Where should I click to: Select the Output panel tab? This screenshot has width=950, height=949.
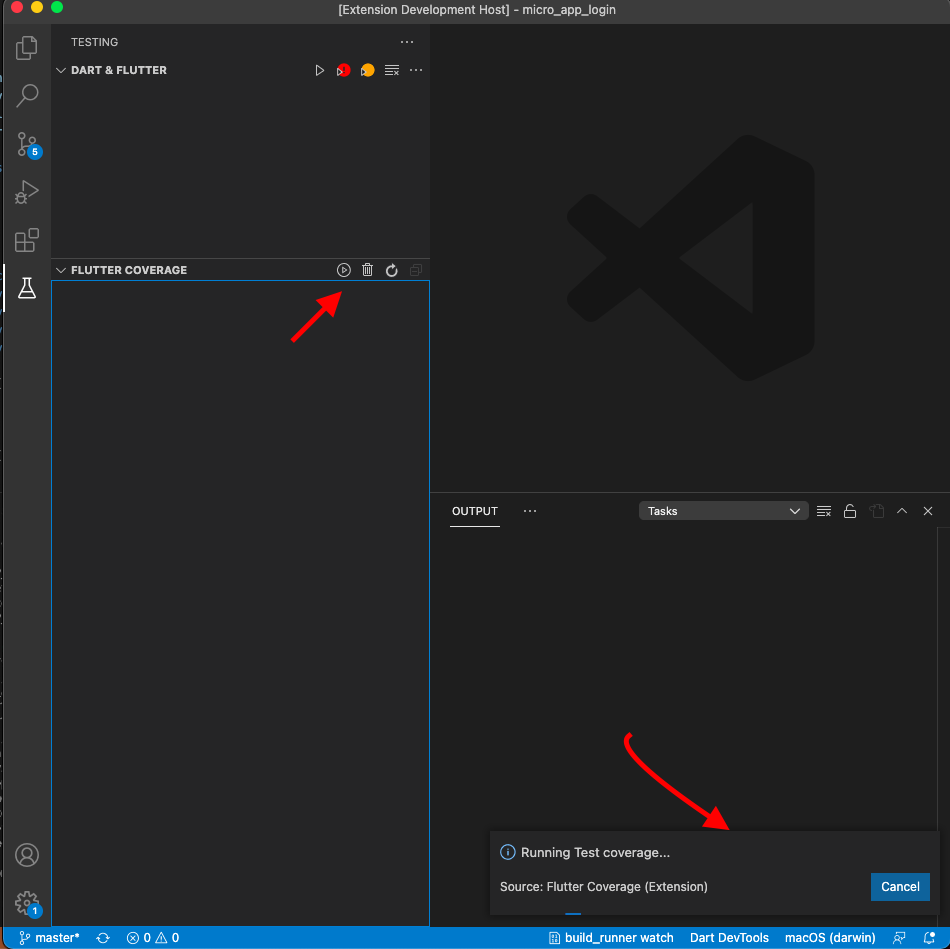[474, 511]
